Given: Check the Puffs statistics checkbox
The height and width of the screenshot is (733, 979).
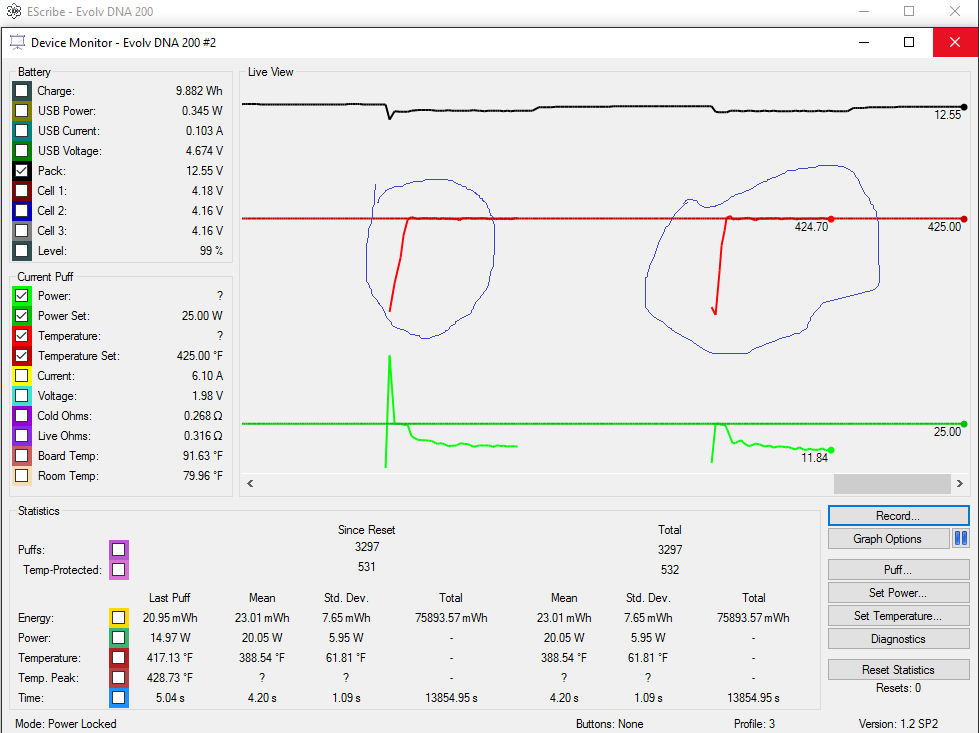Looking at the screenshot, I should tap(119, 549).
